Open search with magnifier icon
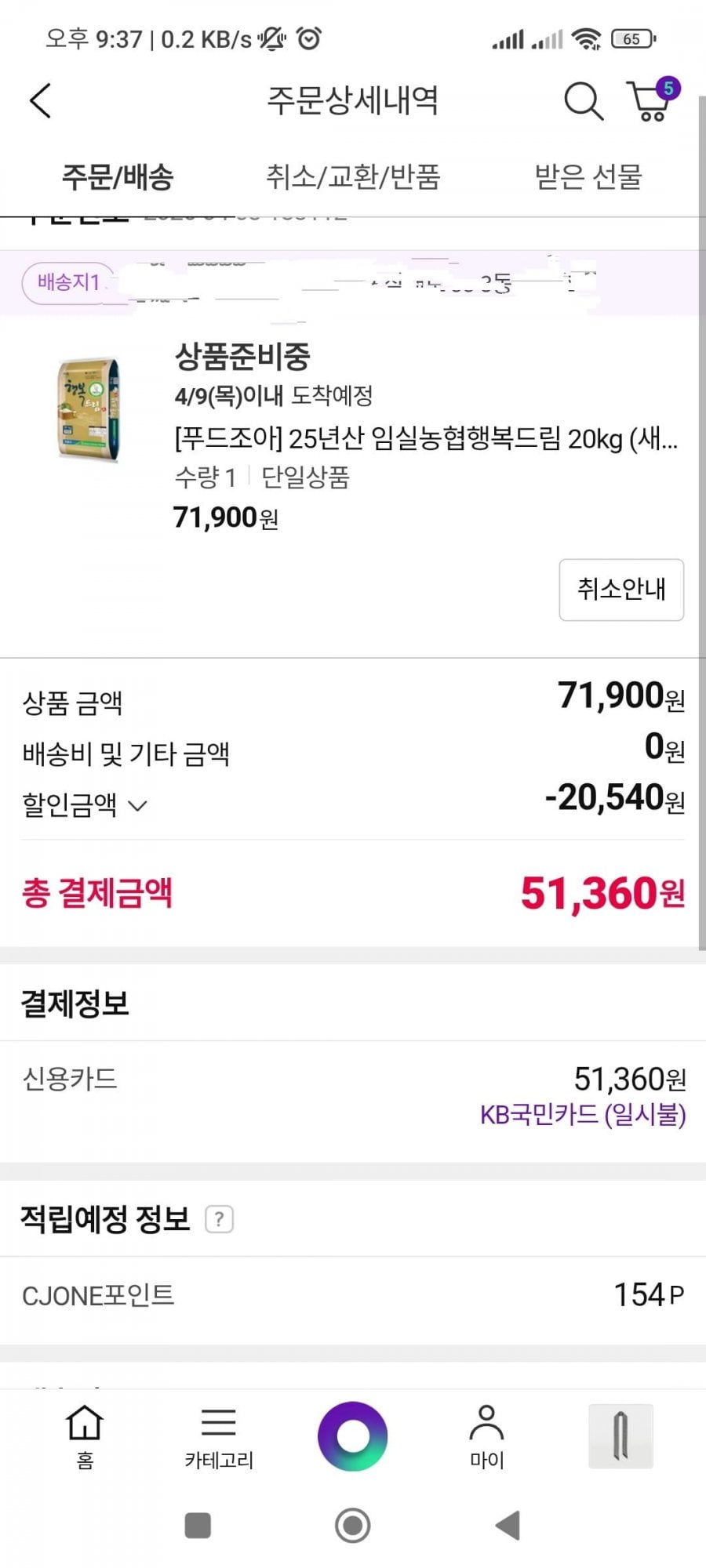 click(x=583, y=100)
